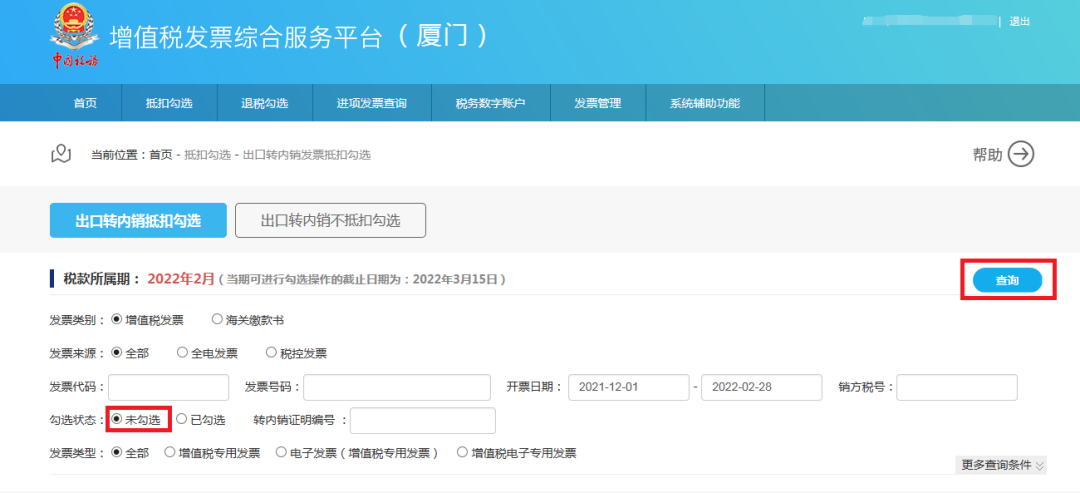Open start date field 2021-12-01
Image resolution: width=1080 pixels, height=493 pixels.
tap(627, 387)
